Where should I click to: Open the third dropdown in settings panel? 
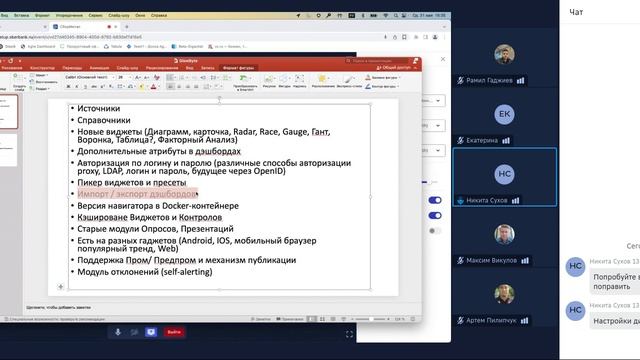point(433,151)
